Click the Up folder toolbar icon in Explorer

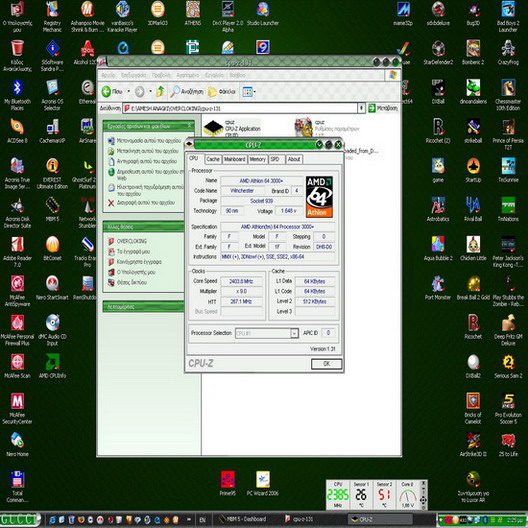point(160,91)
